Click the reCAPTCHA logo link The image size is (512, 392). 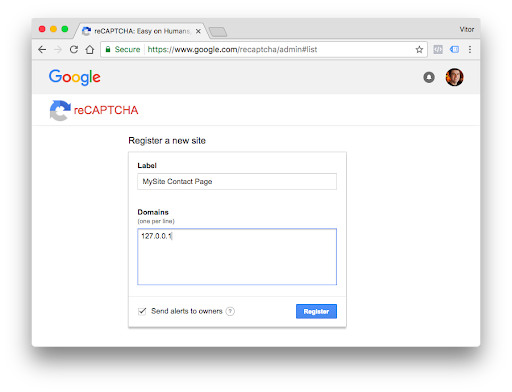click(94, 110)
